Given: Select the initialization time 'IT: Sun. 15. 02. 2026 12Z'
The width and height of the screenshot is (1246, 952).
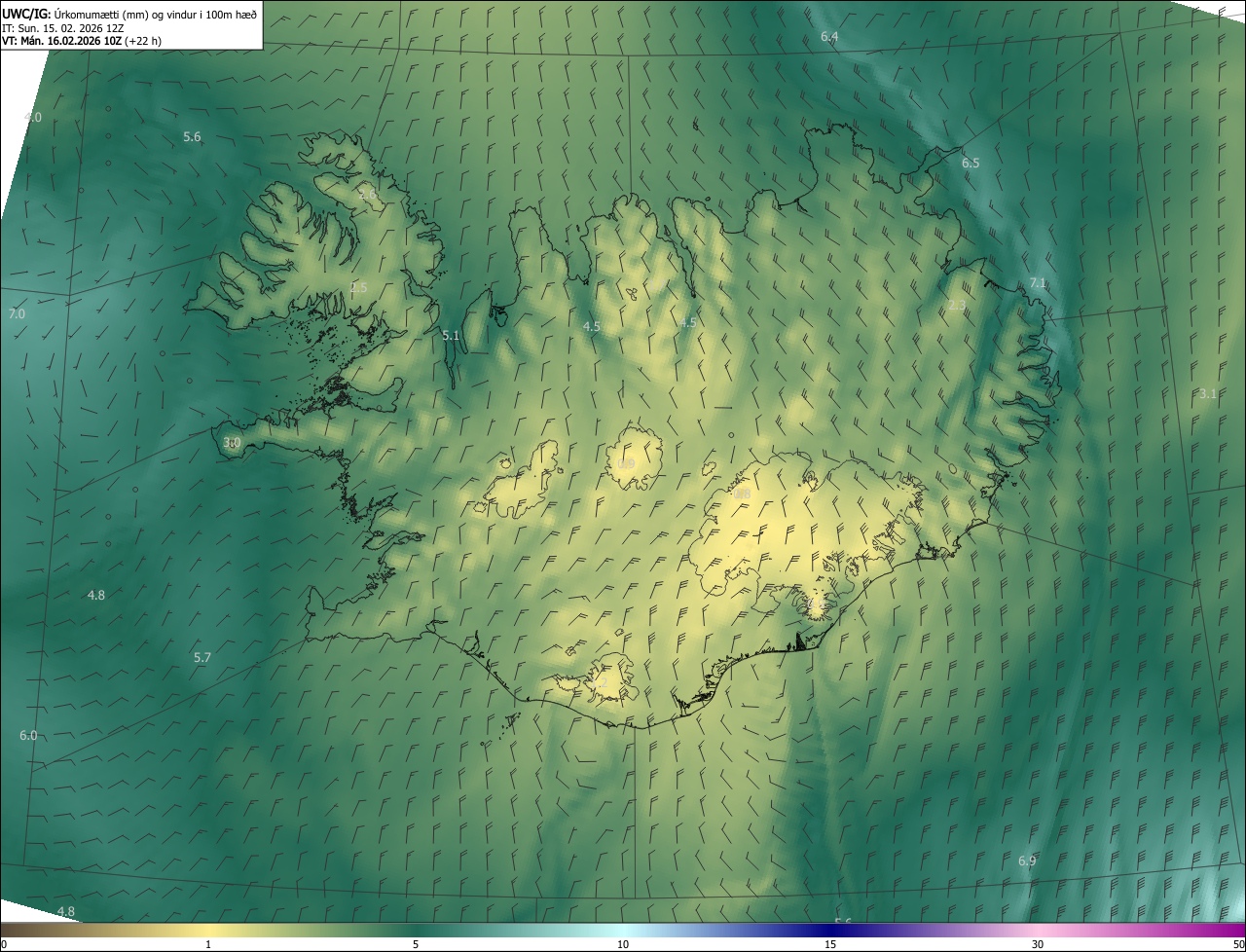Looking at the screenshot, I should pyautogui.click(x=62, y=27).
